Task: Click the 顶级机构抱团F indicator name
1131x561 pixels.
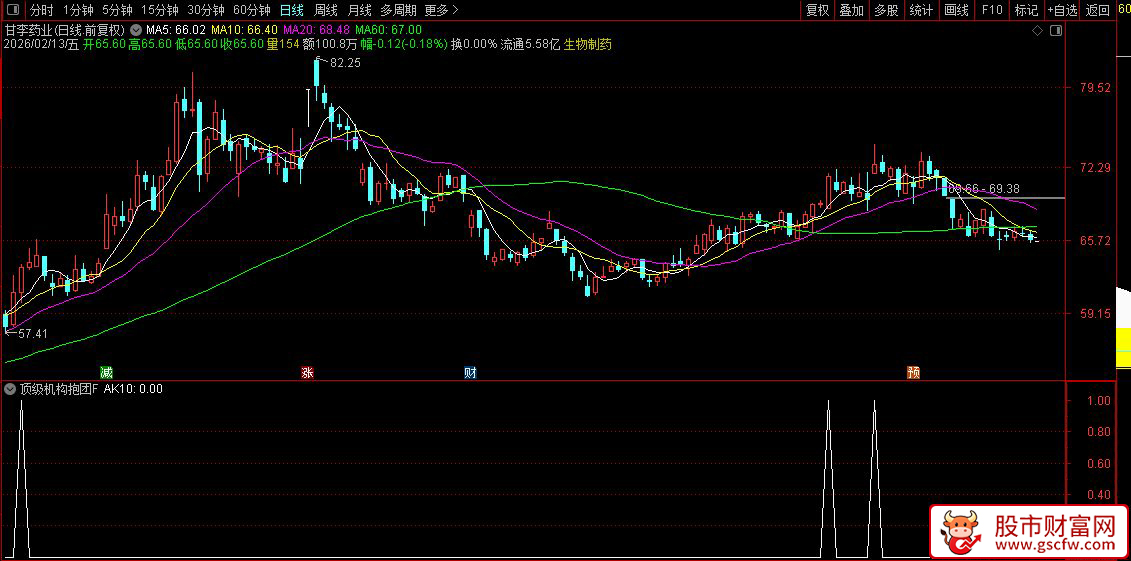Action: tap(59, 389)
